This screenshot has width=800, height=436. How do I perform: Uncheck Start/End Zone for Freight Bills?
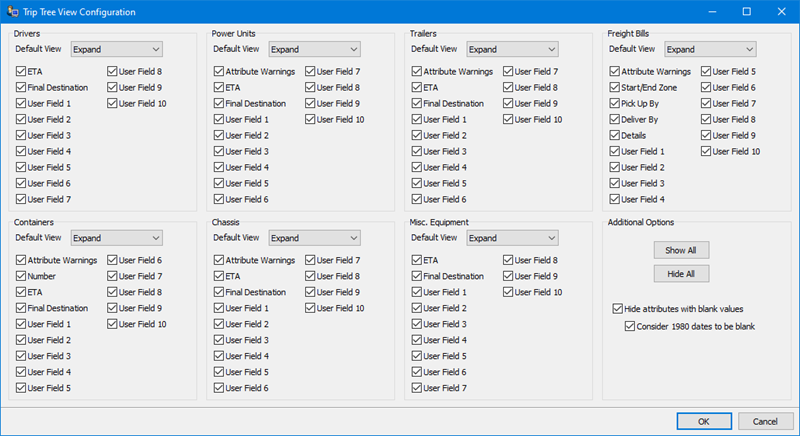click(615, 88)
